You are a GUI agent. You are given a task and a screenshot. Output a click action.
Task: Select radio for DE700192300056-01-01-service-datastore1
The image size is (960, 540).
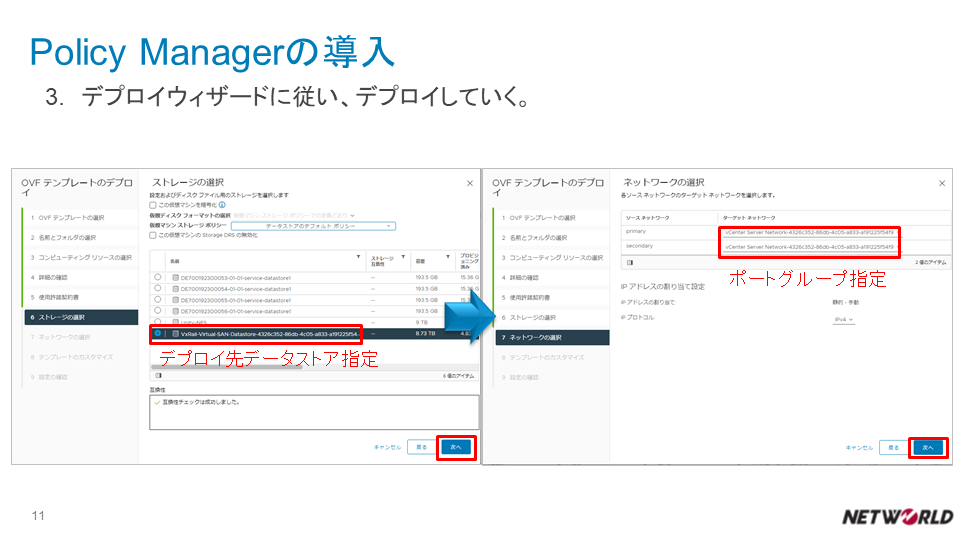click(x=158, y=311)
